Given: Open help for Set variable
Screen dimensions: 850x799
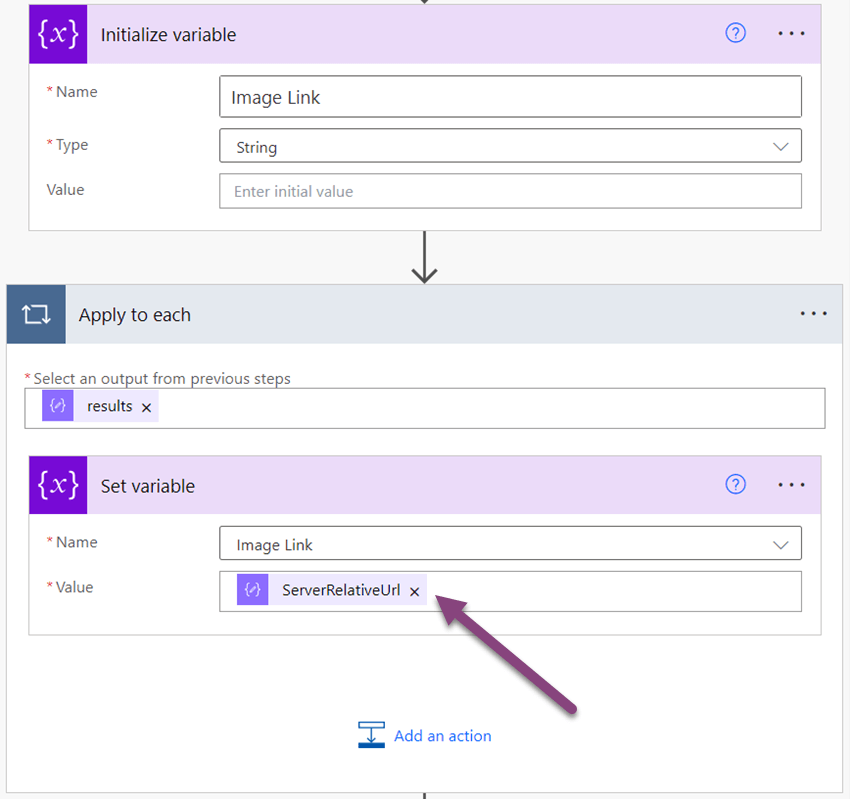Looking at the screenshot, I should click(735, 484).
